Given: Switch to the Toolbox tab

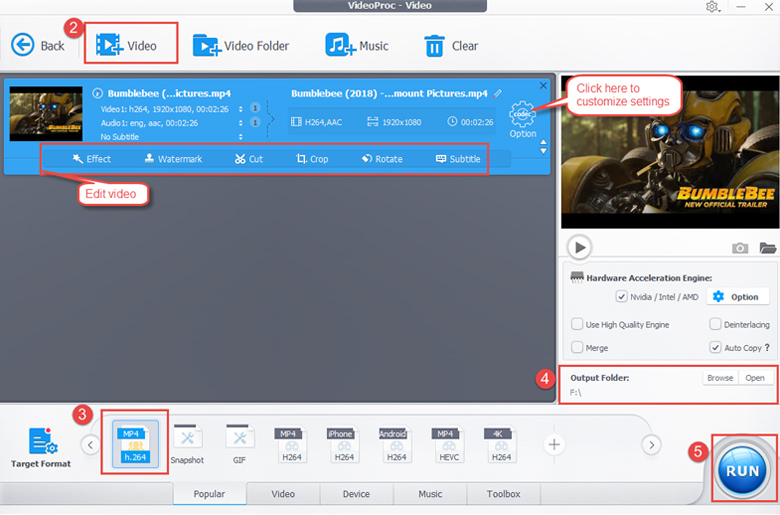Looking at the screenshot, I should coord(503,494).
